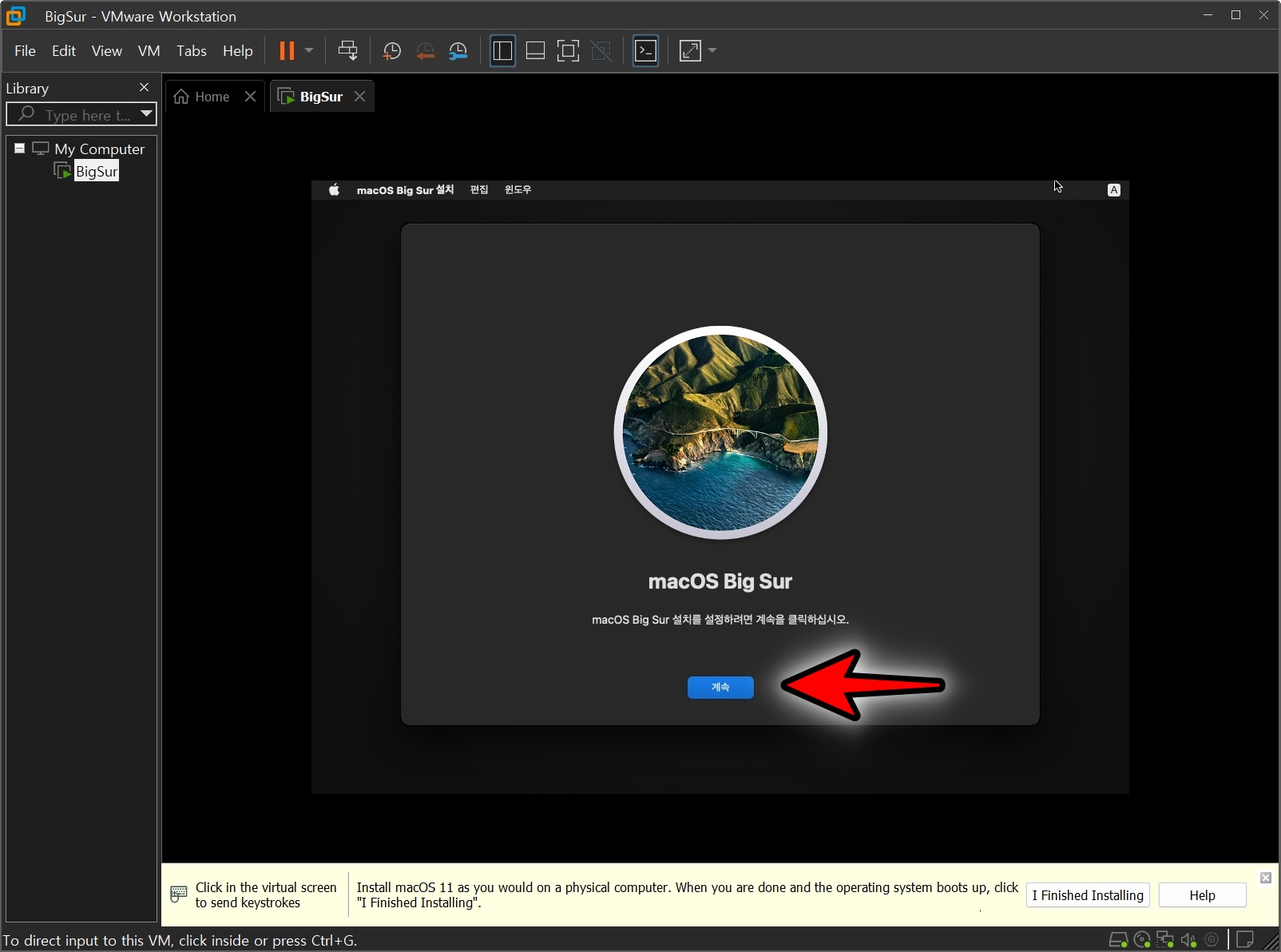Select My Computer in the library
The height and width of the screenshot is (952, 1281).
99,149
